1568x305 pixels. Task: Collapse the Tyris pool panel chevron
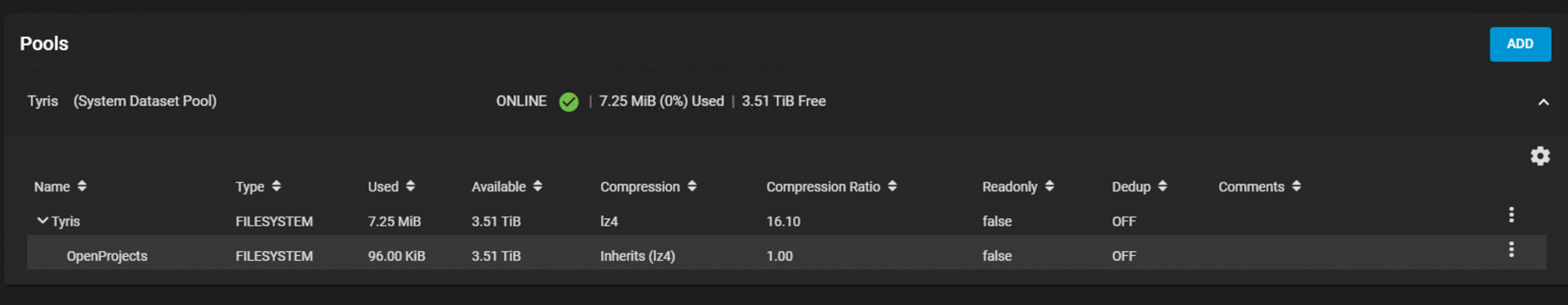click(1543, 102)
